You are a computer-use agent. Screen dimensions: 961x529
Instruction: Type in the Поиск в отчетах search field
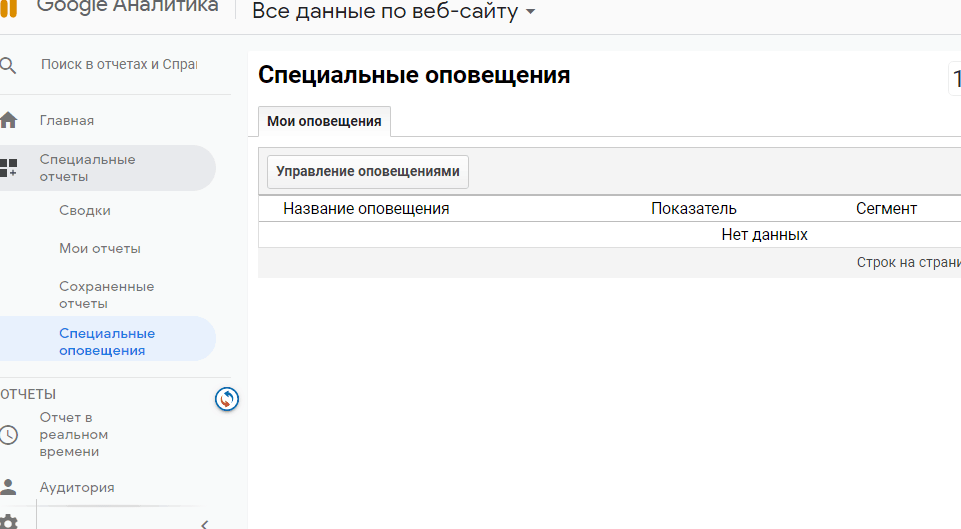[118, 64]
